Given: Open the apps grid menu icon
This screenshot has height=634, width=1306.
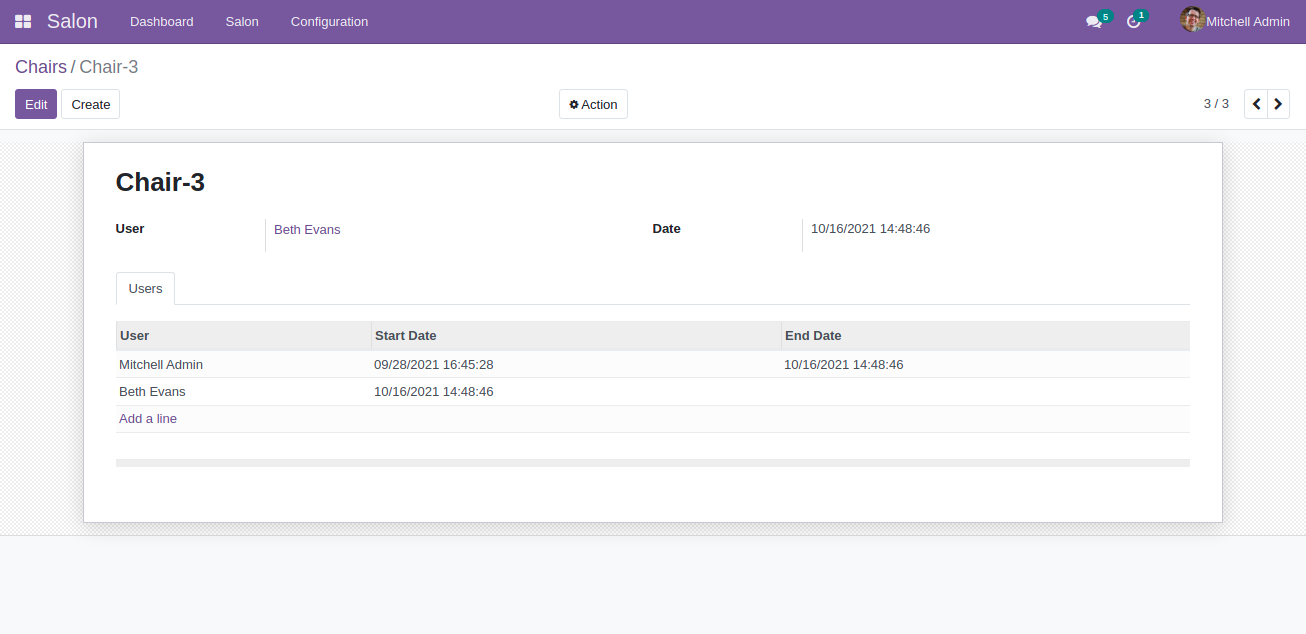Looking at the screenshot, I should (x=23, y=21).
